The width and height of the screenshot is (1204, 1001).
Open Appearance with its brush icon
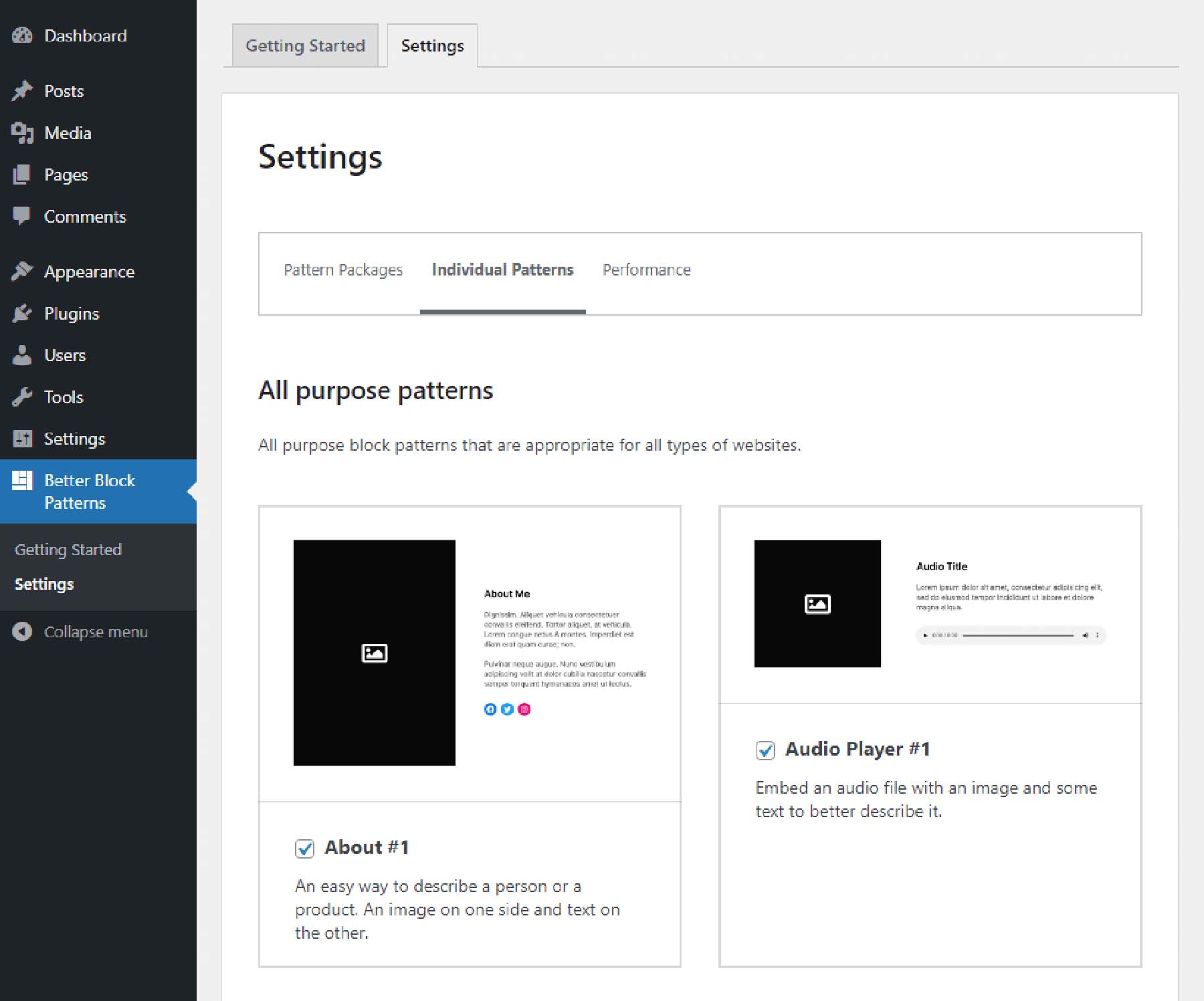(22, 271)
